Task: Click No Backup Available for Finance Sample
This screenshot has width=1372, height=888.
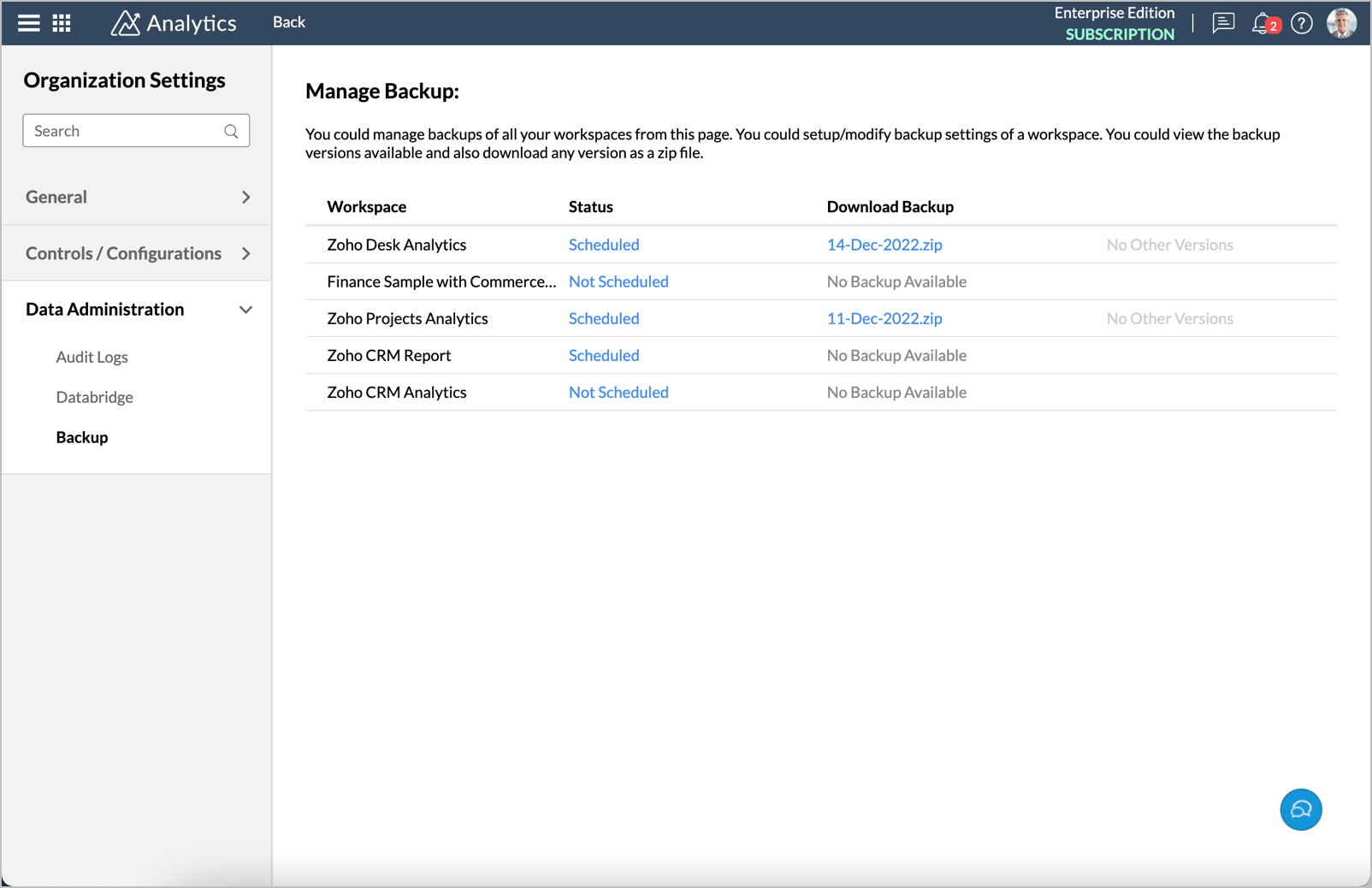Action: coord(896,281)
